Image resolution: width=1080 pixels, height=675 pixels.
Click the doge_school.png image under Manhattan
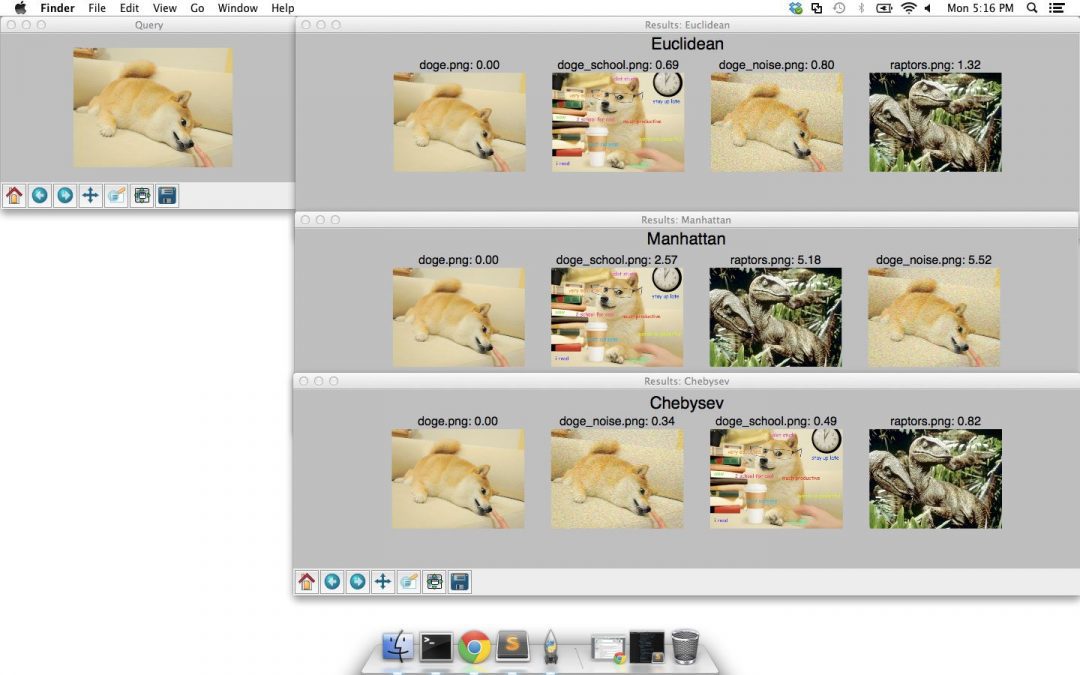pyautogui.click(x=617, y=318)
